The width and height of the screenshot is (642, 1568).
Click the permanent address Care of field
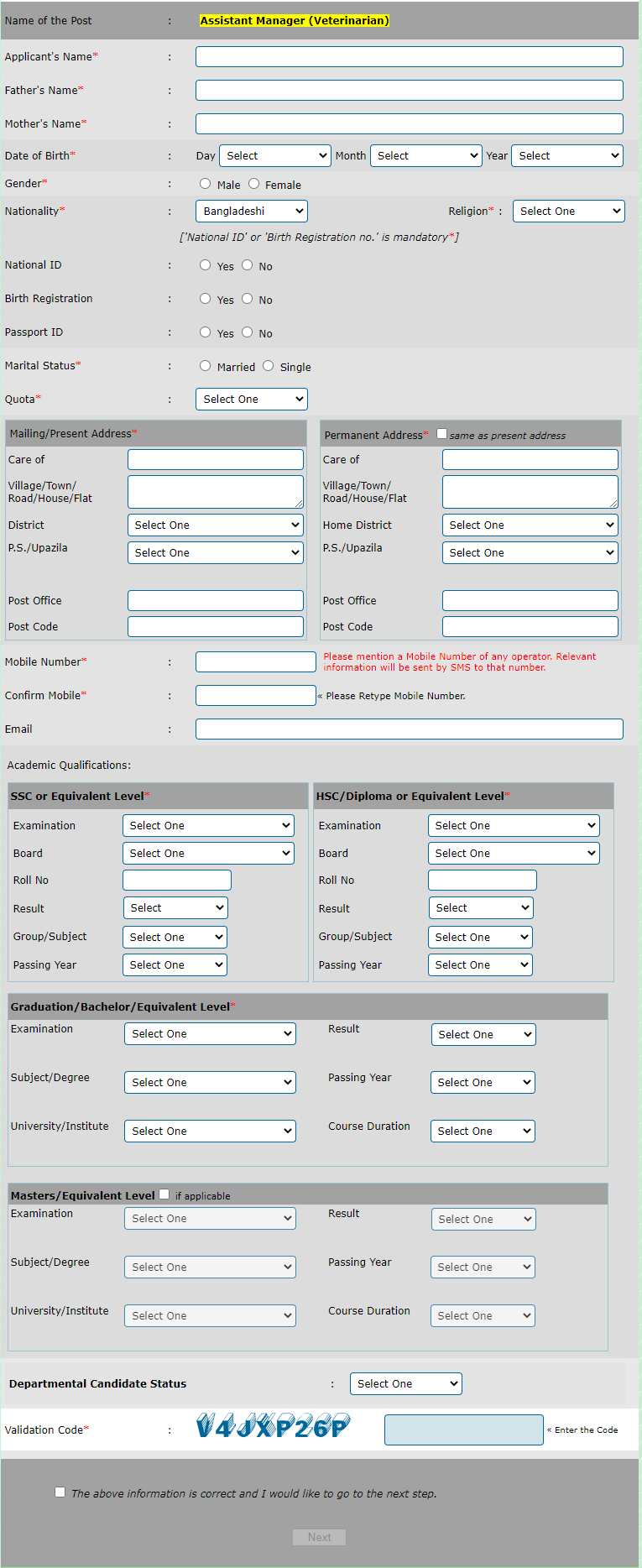[x=530, y=460]
